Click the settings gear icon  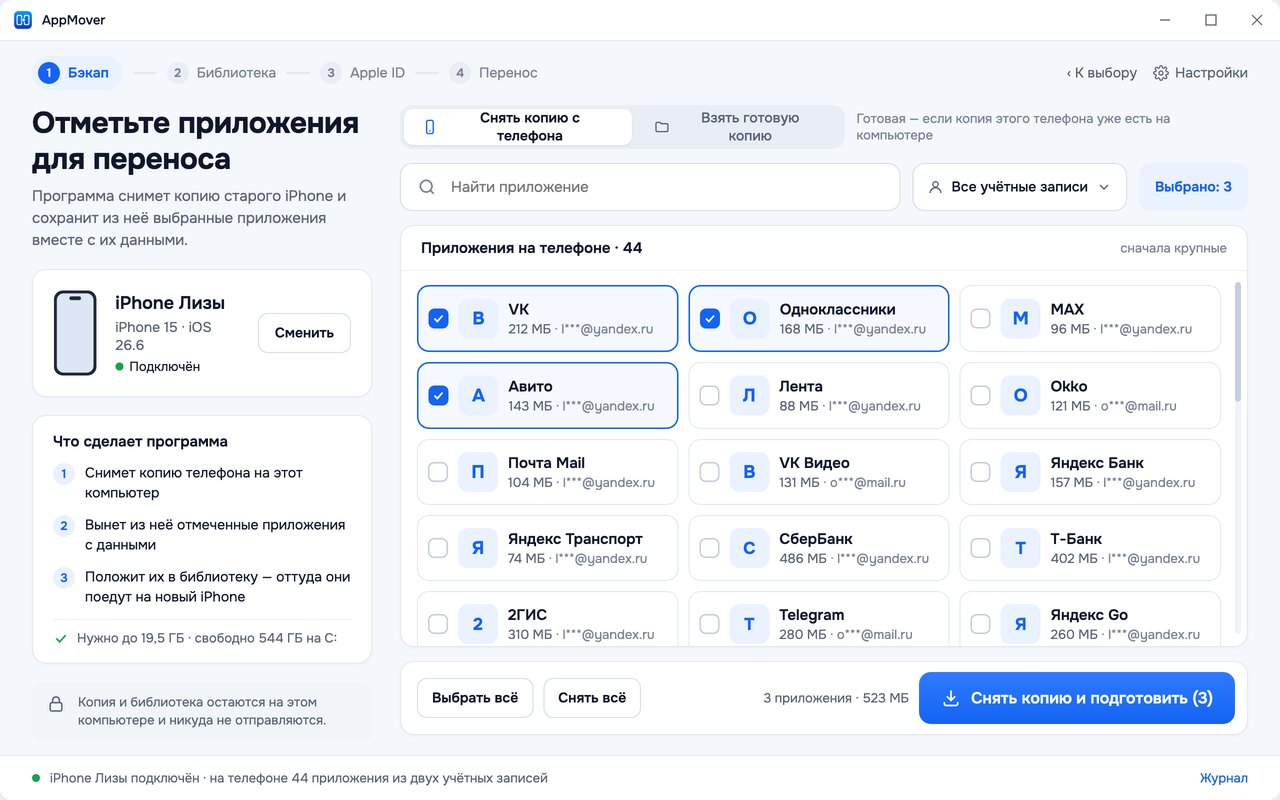coord(1161,73)
